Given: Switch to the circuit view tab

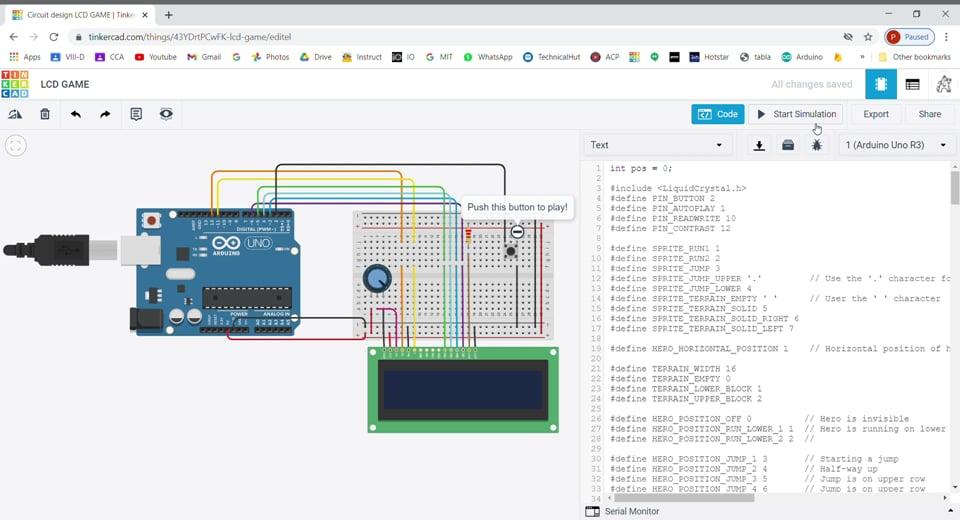Looking at the screenshot, I should [x=881, y=85].
